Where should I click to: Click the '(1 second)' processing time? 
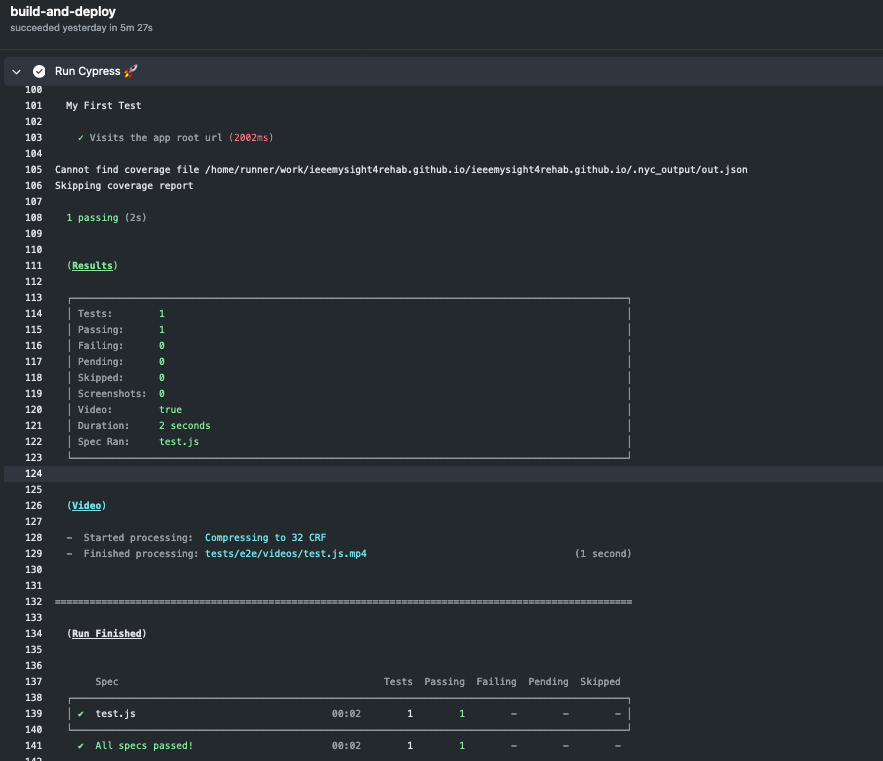603,554
